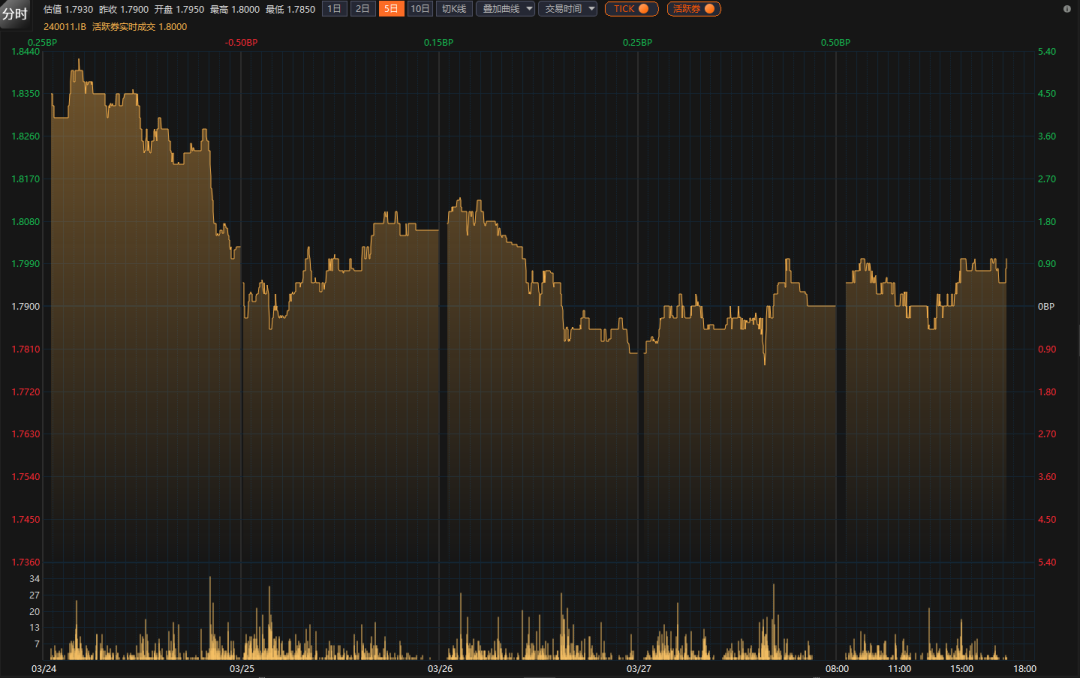Open the 叠加曲线 dropdown

506,9
